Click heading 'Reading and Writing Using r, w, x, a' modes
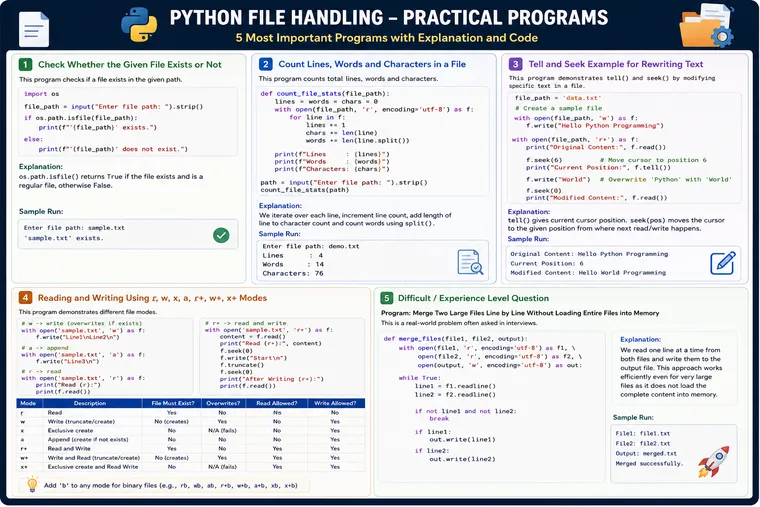760x507 pixels. tap(152, 298)
